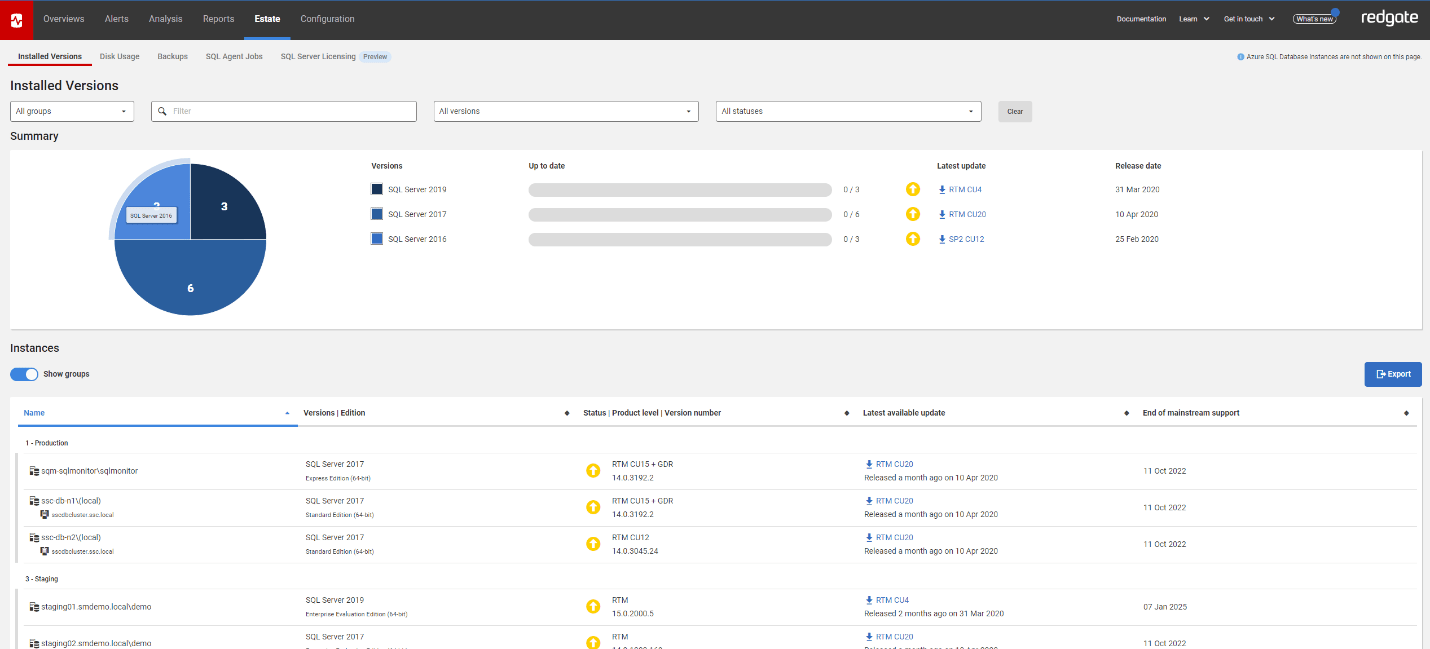Switch to the Analysis tab

(165, 19)
